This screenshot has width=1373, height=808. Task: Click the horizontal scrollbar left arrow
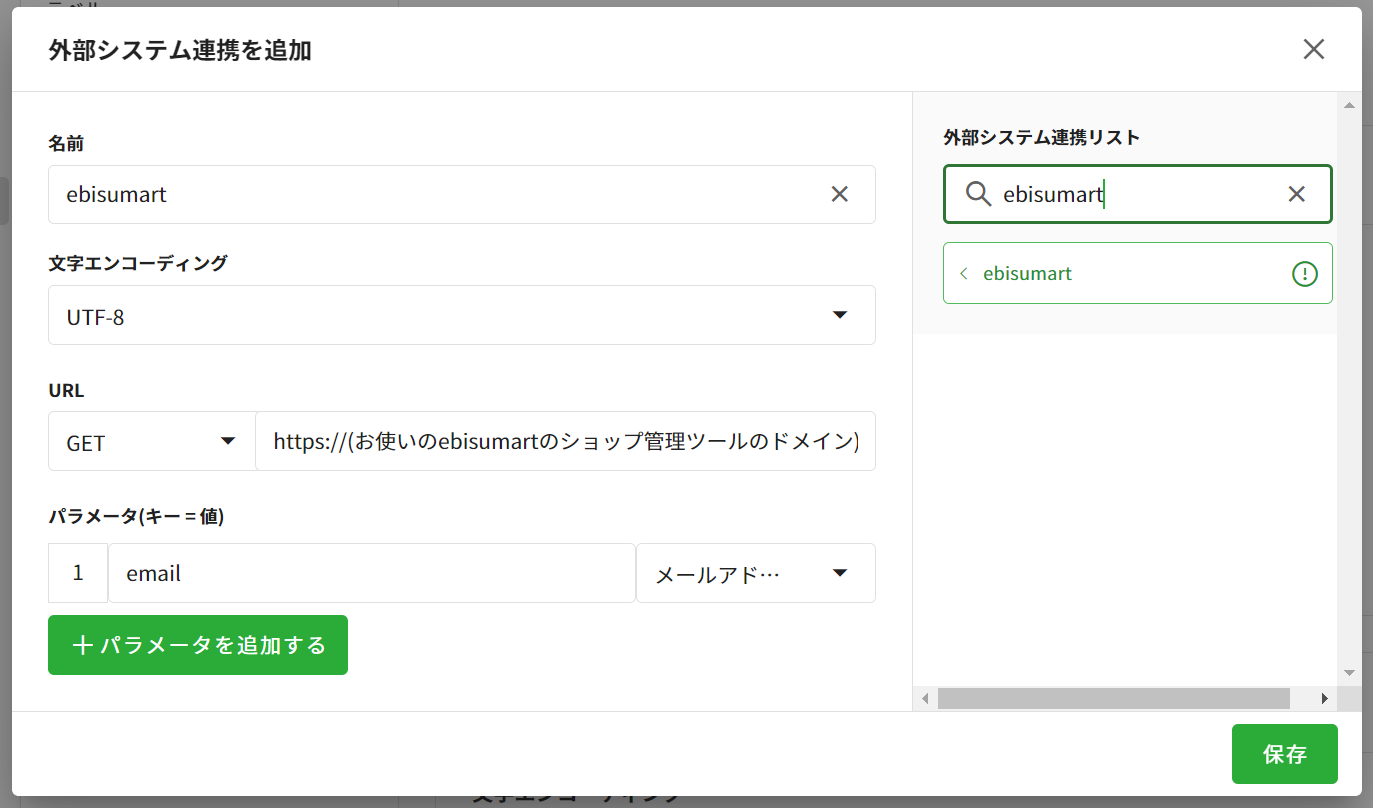(x=925, y=698)
